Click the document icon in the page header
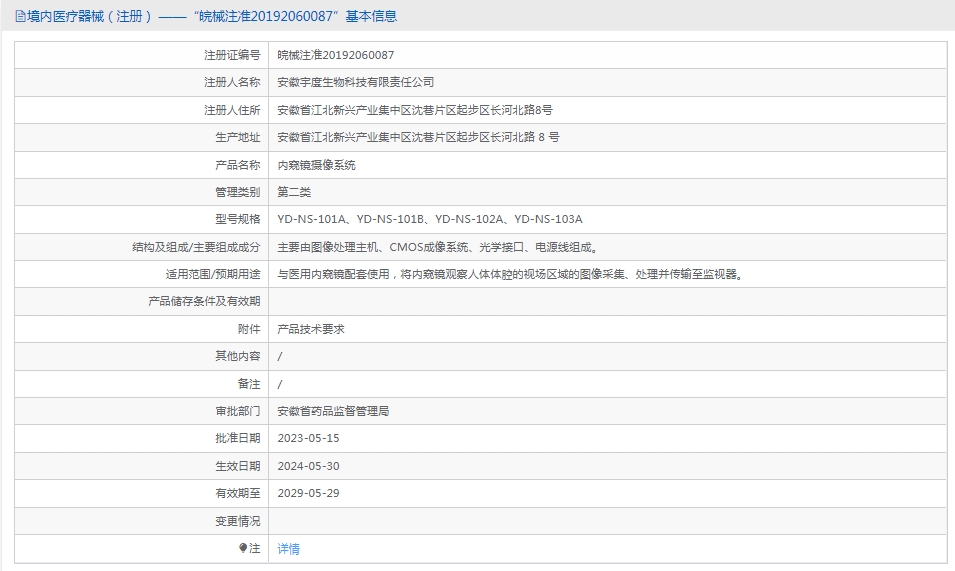This screenshot has height=571, width=955. [20, 16]
